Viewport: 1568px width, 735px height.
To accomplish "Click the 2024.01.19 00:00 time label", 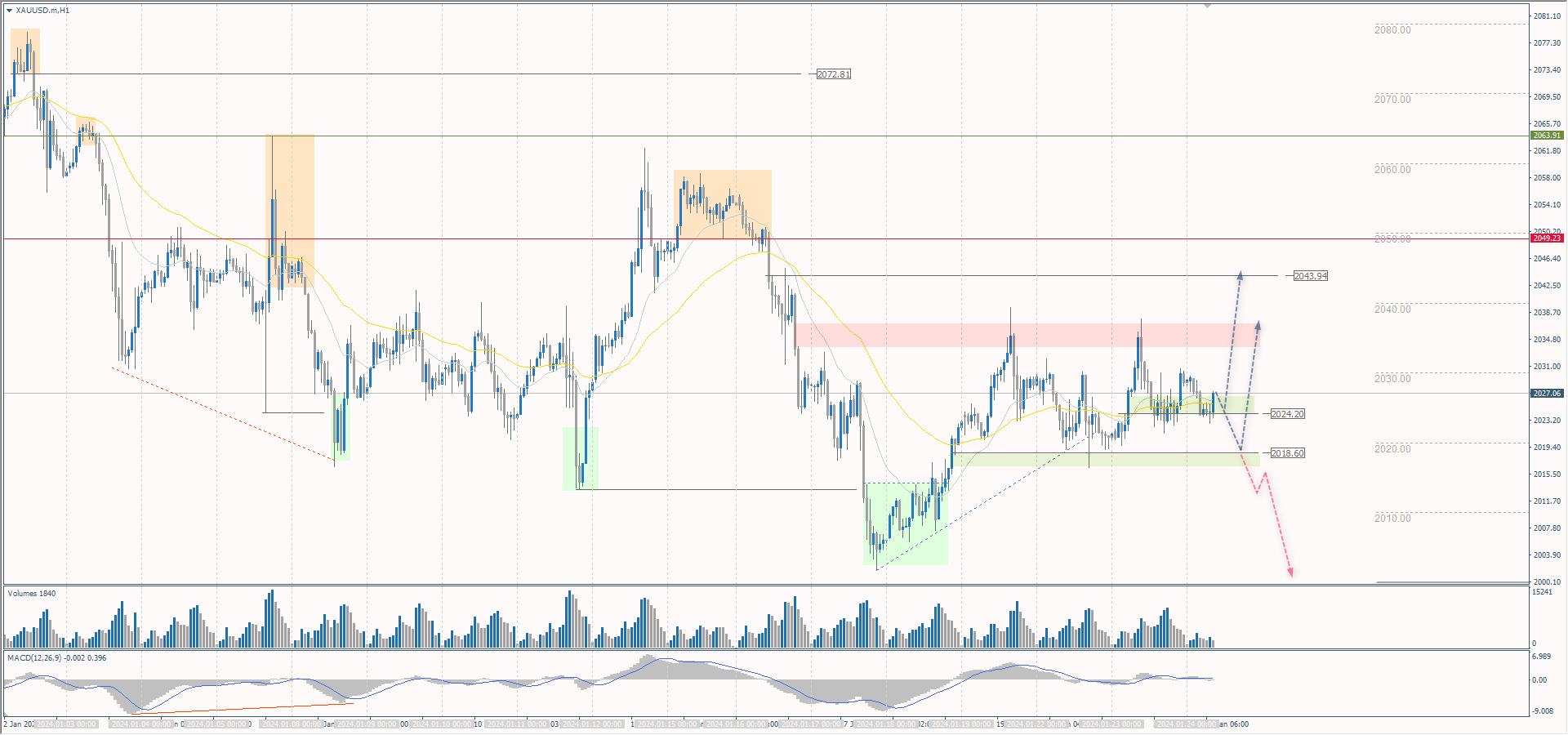I will (x=961, y=724).
